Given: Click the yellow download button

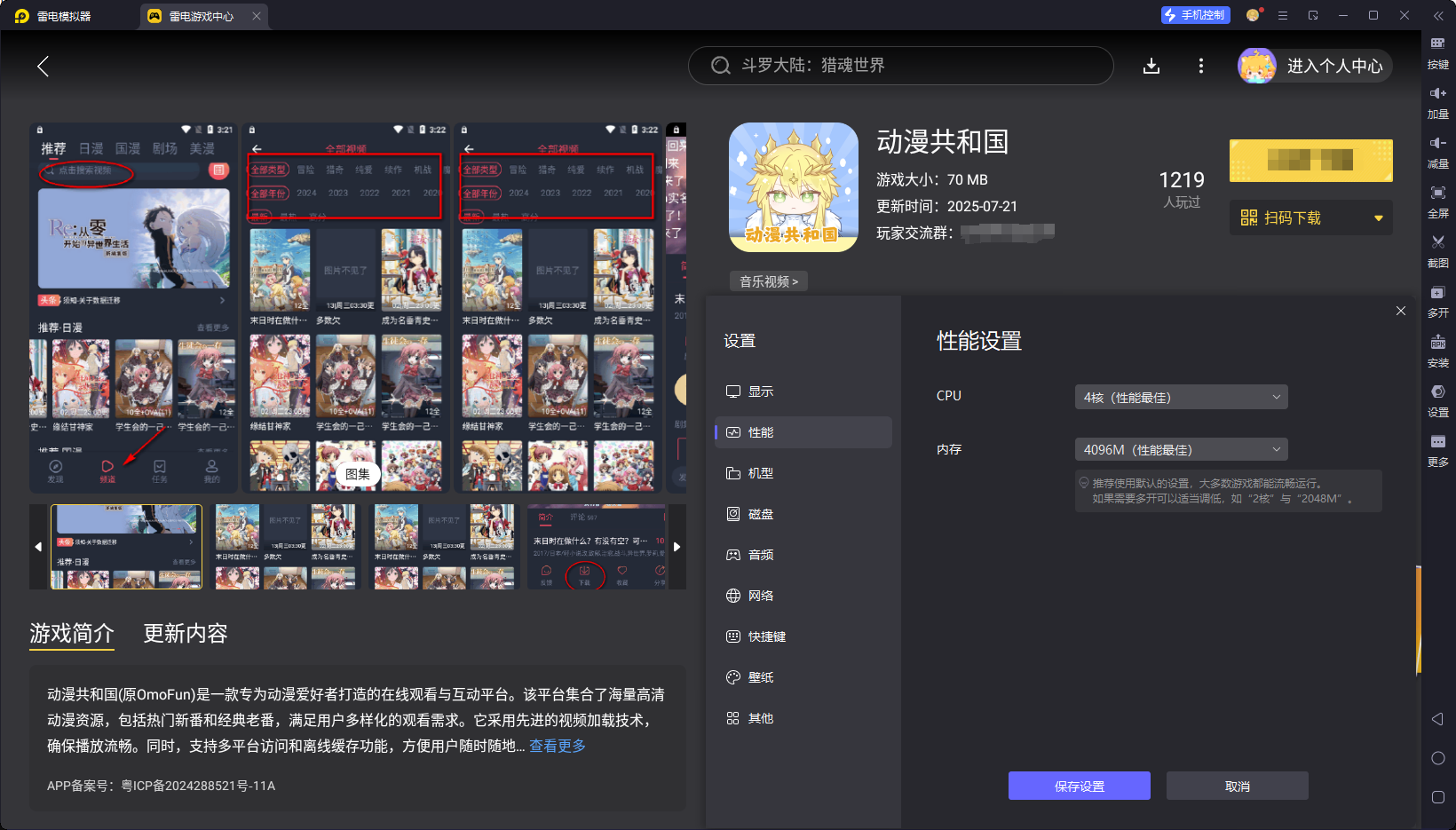Looking at the screenshot, I should point(1310,161).
